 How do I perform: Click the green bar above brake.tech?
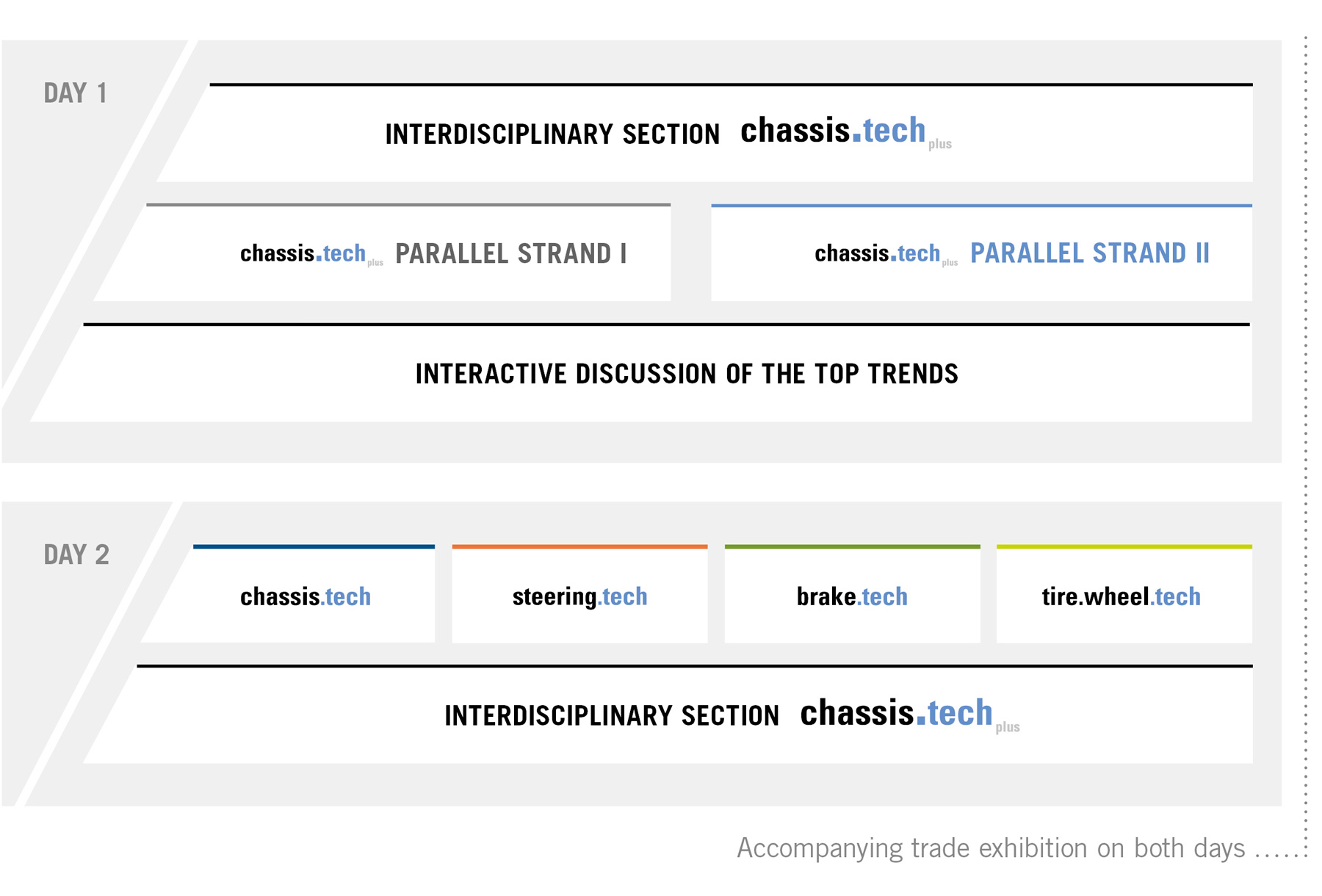pyautogui.click(x=852, y=546)
